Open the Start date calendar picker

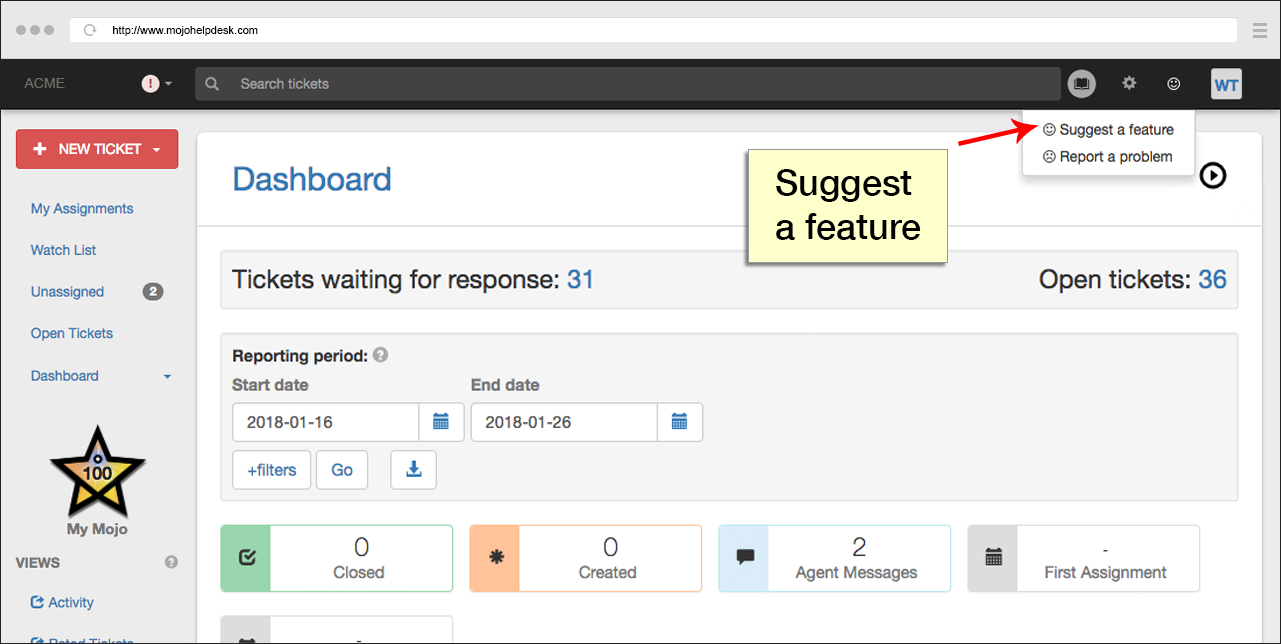pos(442,422)
